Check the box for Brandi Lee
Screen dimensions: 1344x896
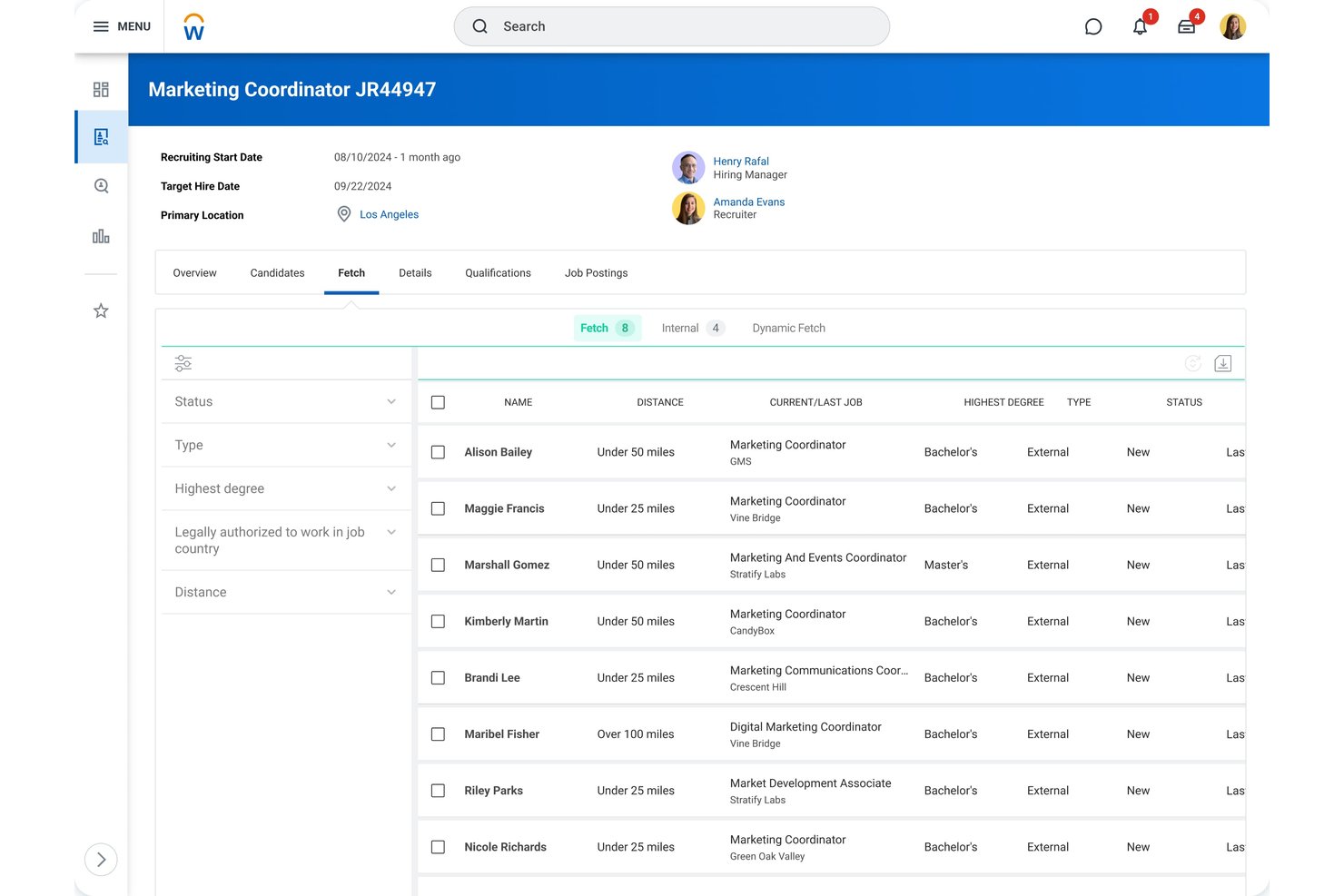click(x=438, y=678)
